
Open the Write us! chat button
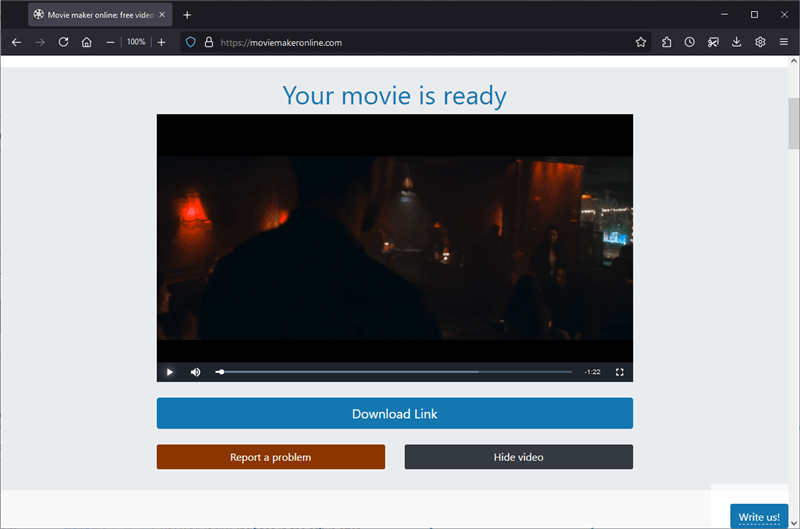[x=759, y=516]
